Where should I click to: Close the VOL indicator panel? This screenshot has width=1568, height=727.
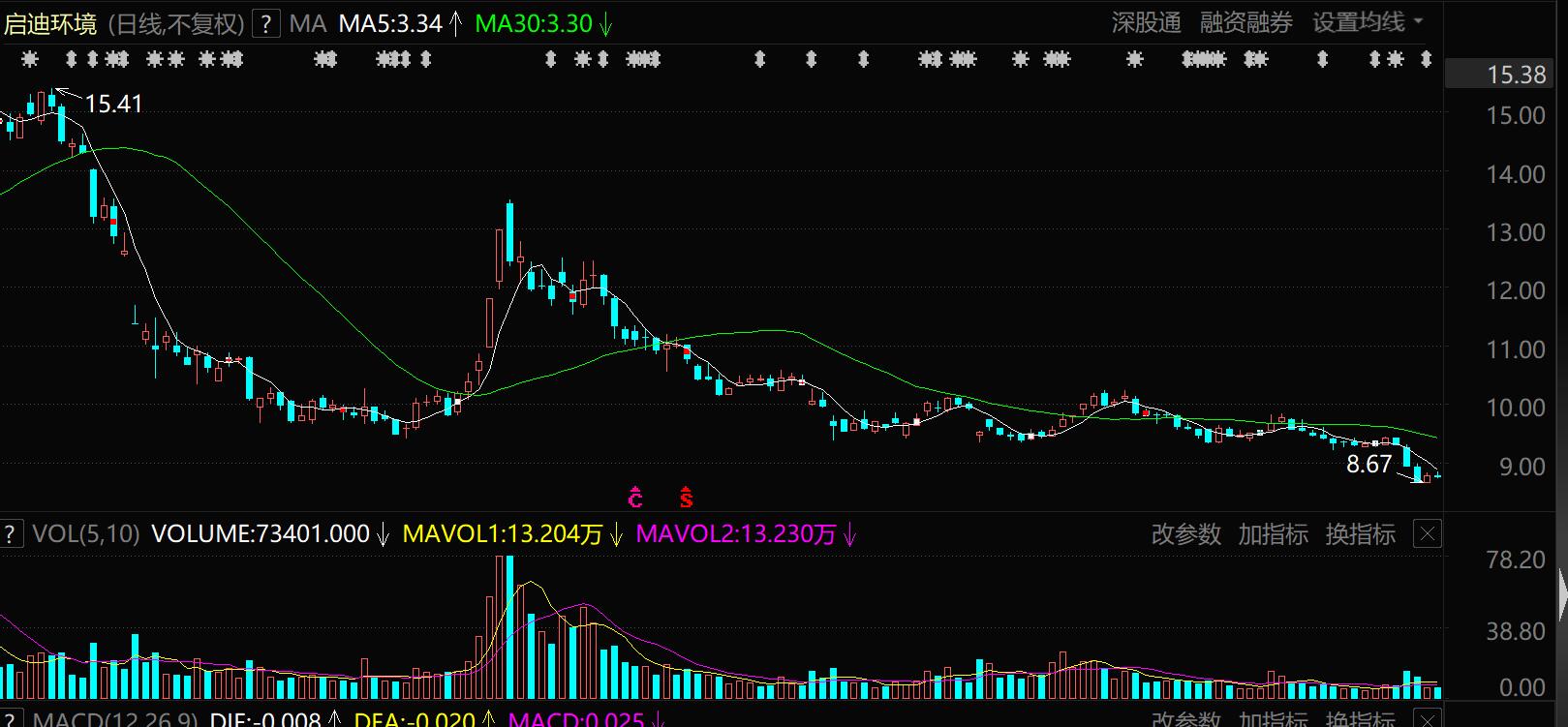[x=1428, y=534]
